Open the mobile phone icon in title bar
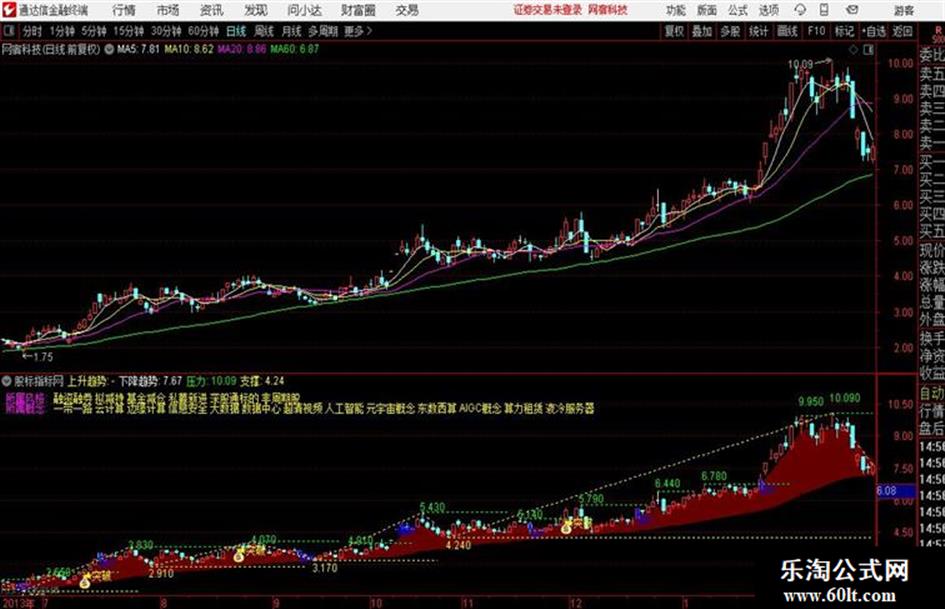945x609 pixels. (x=824, y=10)
